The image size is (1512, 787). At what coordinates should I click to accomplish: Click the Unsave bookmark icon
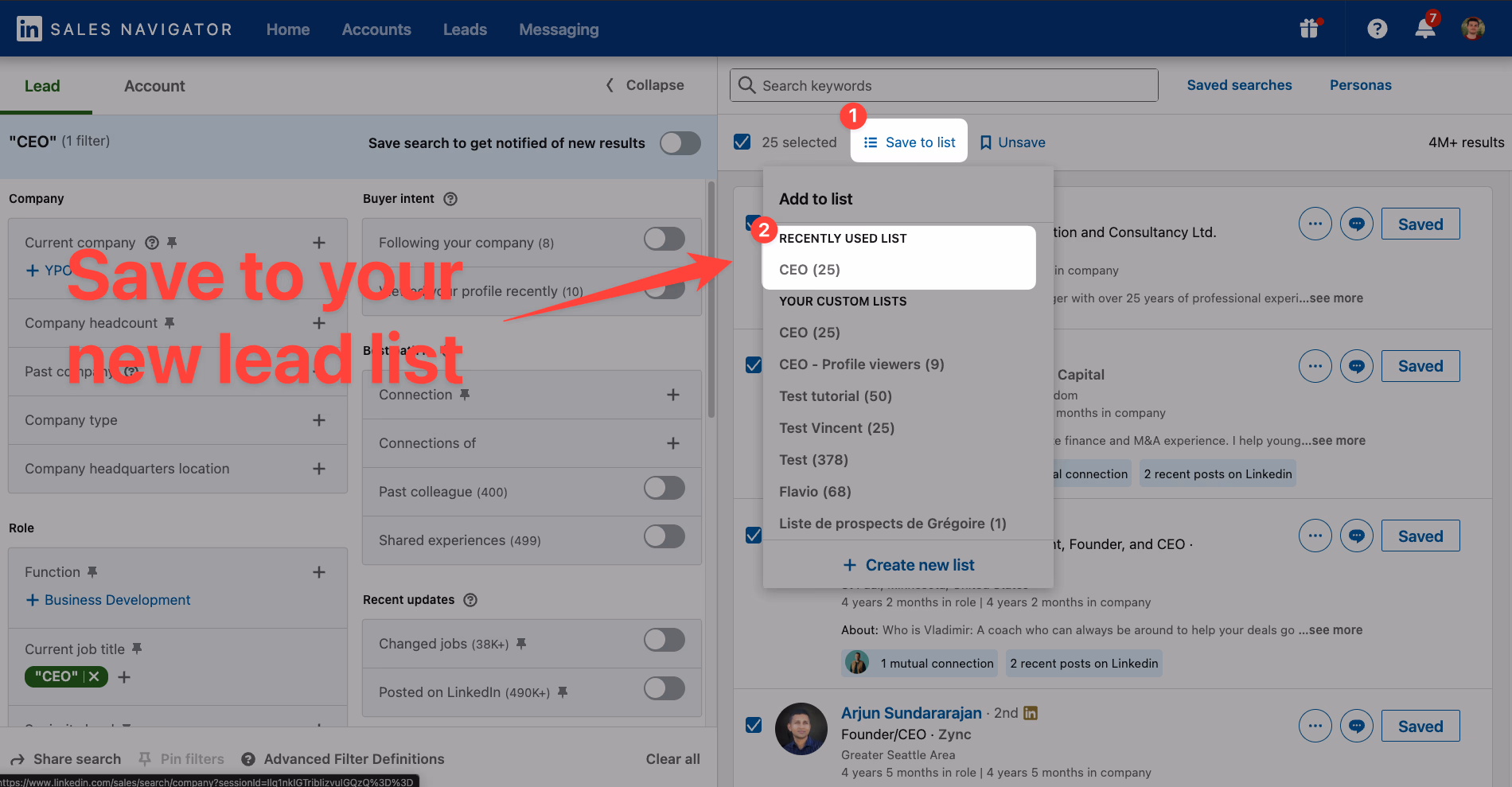985,142
